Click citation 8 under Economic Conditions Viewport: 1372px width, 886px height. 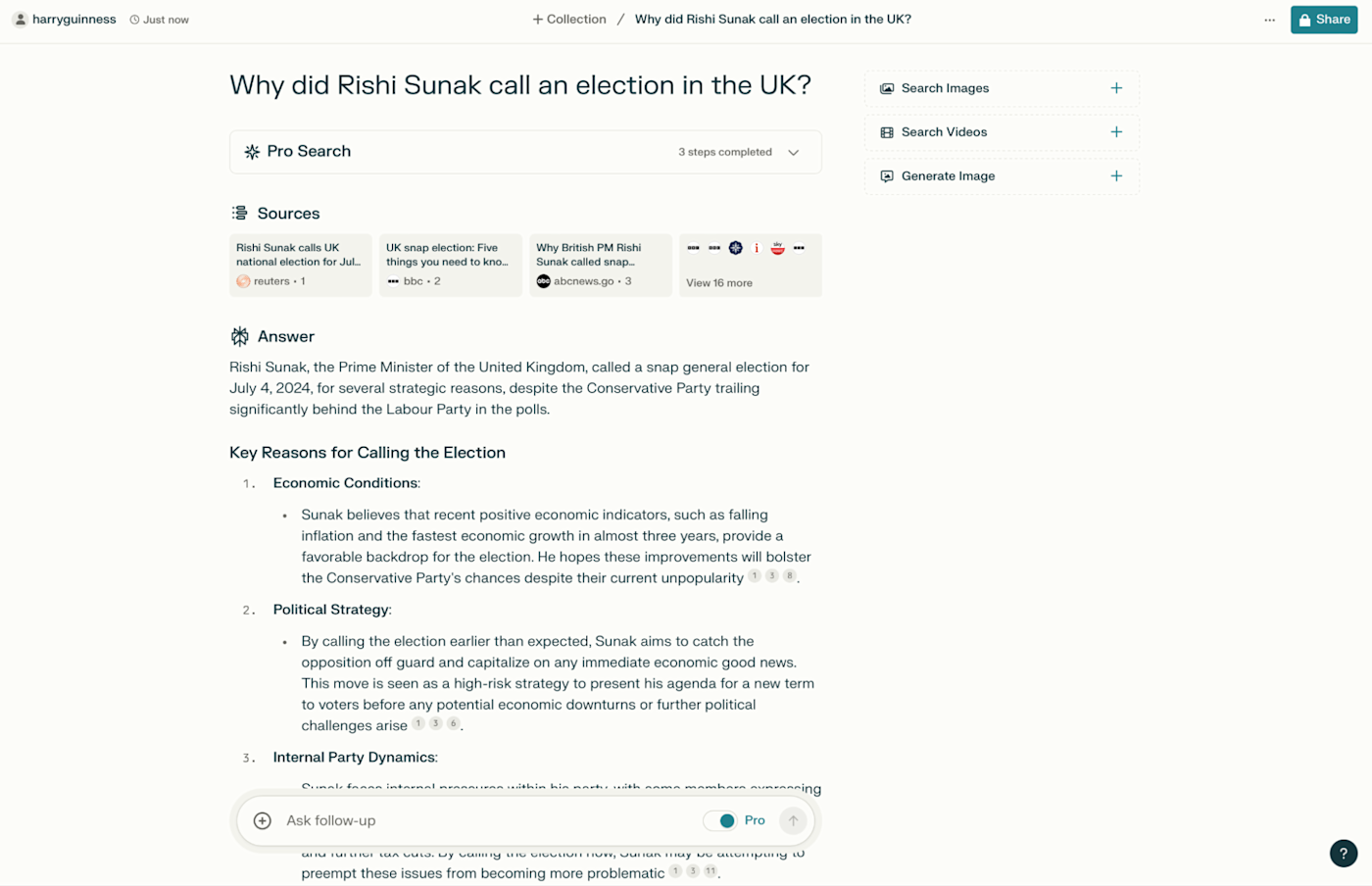[x=789, y=576]
